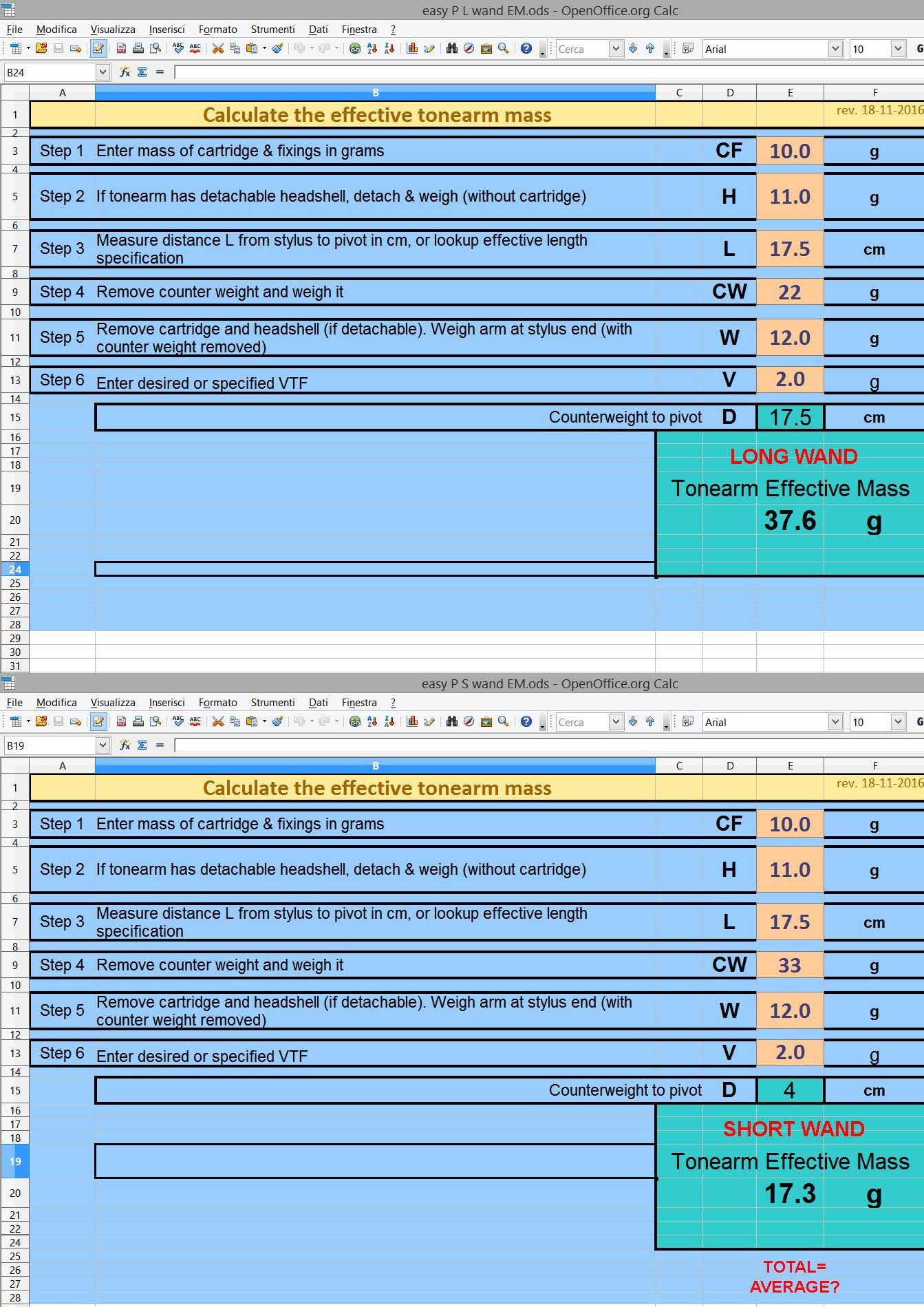Open Function Wizard in the L wand window

[125, 72]
